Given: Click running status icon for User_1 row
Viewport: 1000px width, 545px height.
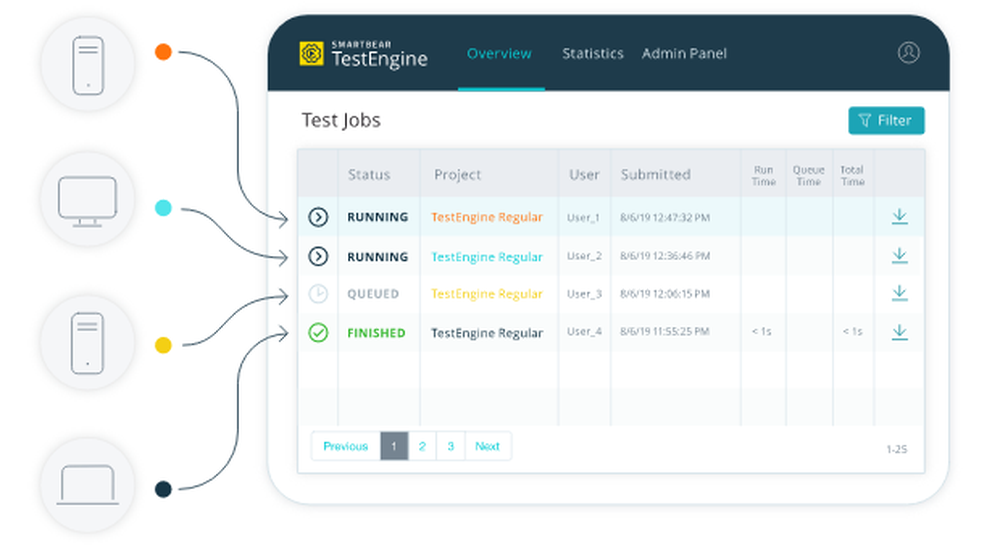Looking at the screenshot, I should (x=318, y=217).
